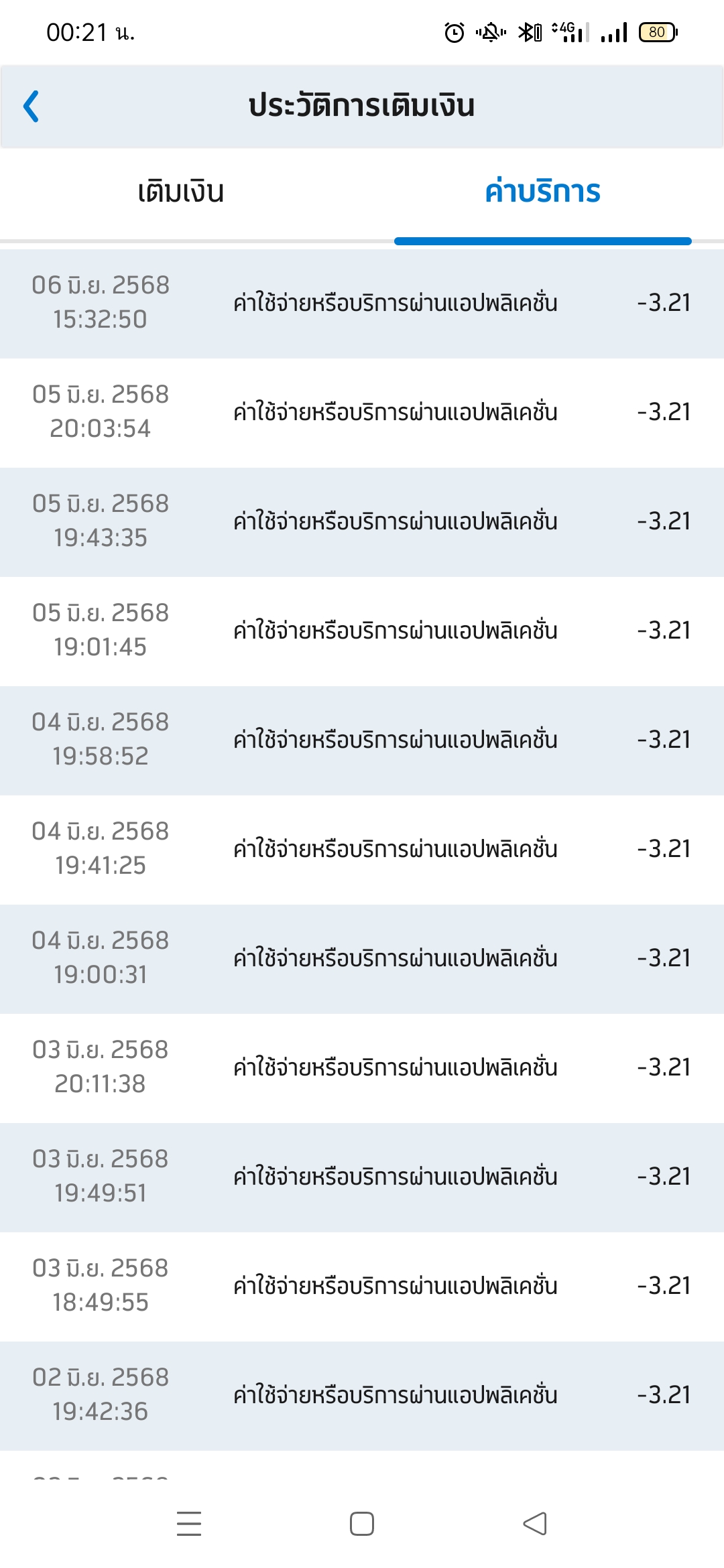
Task: Open the 05 มิ.ย. 2568 20:03:54 transaction
Action: click(362, 413)
